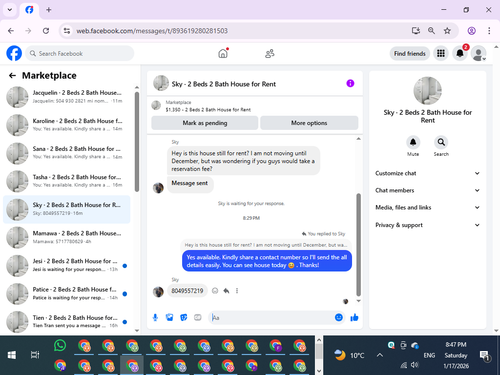Click More options button
500x375 pixels.
pos(309,123)
